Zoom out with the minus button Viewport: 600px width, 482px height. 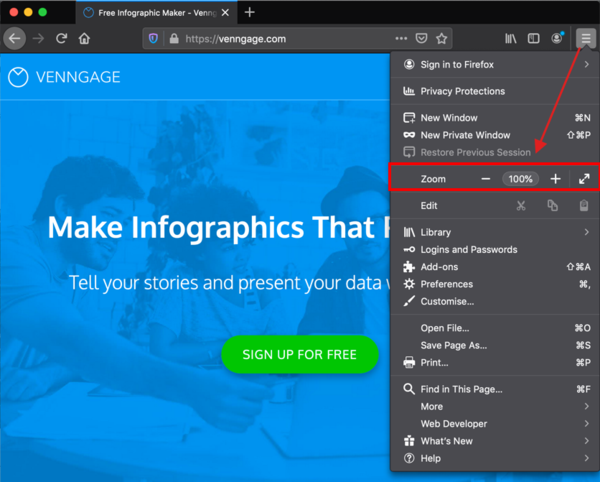click(486, 179)
